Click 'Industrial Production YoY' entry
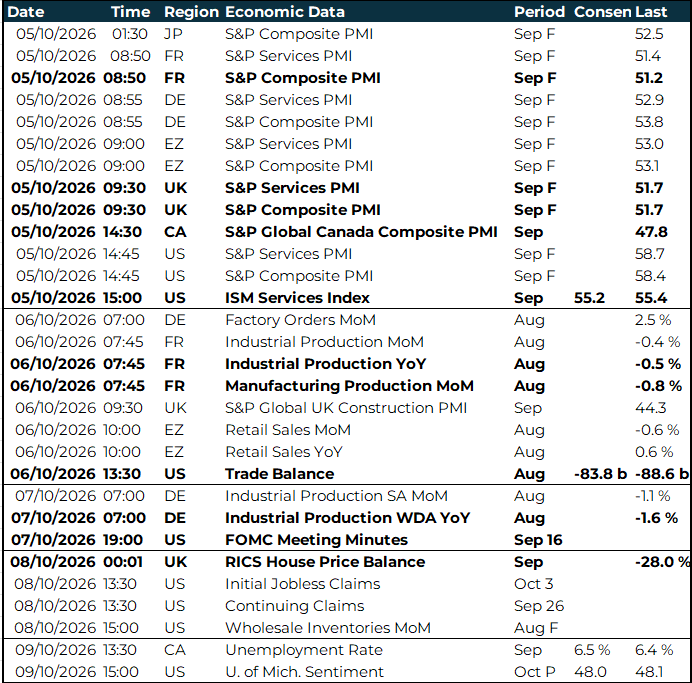 pos(325,364)
